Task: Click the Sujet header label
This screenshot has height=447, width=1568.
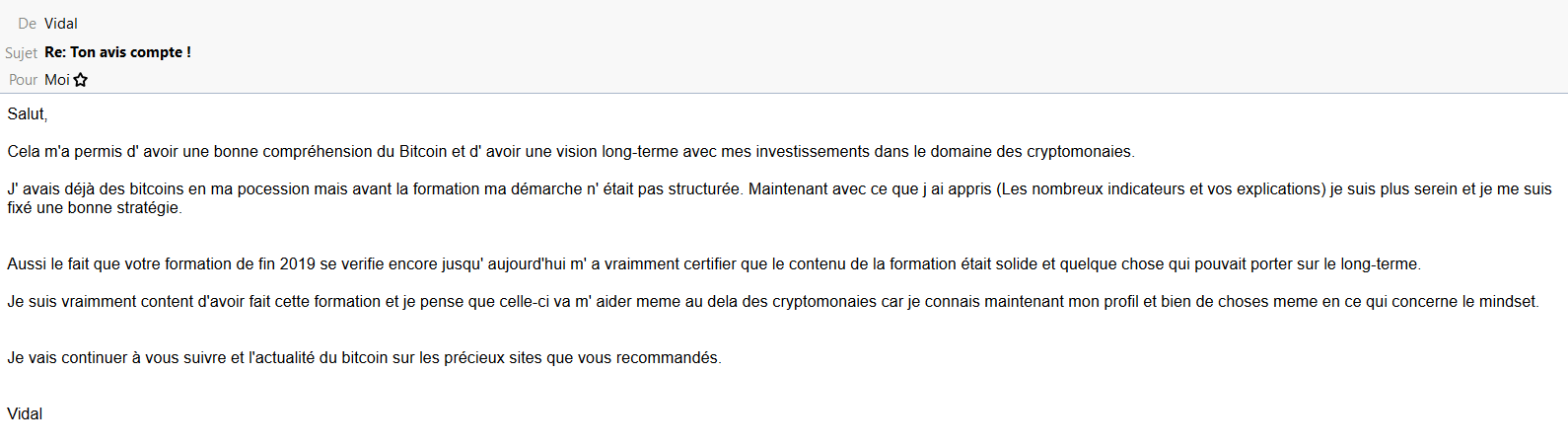Action: 21,52
